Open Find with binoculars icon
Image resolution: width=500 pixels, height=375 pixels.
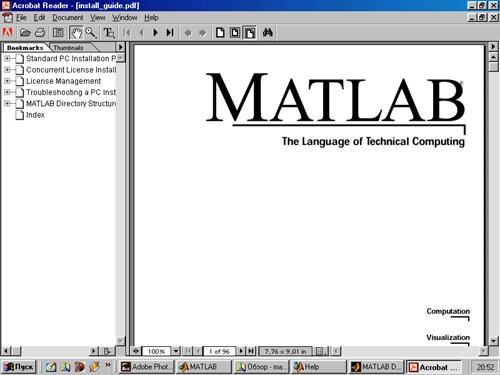coord(268,33)
